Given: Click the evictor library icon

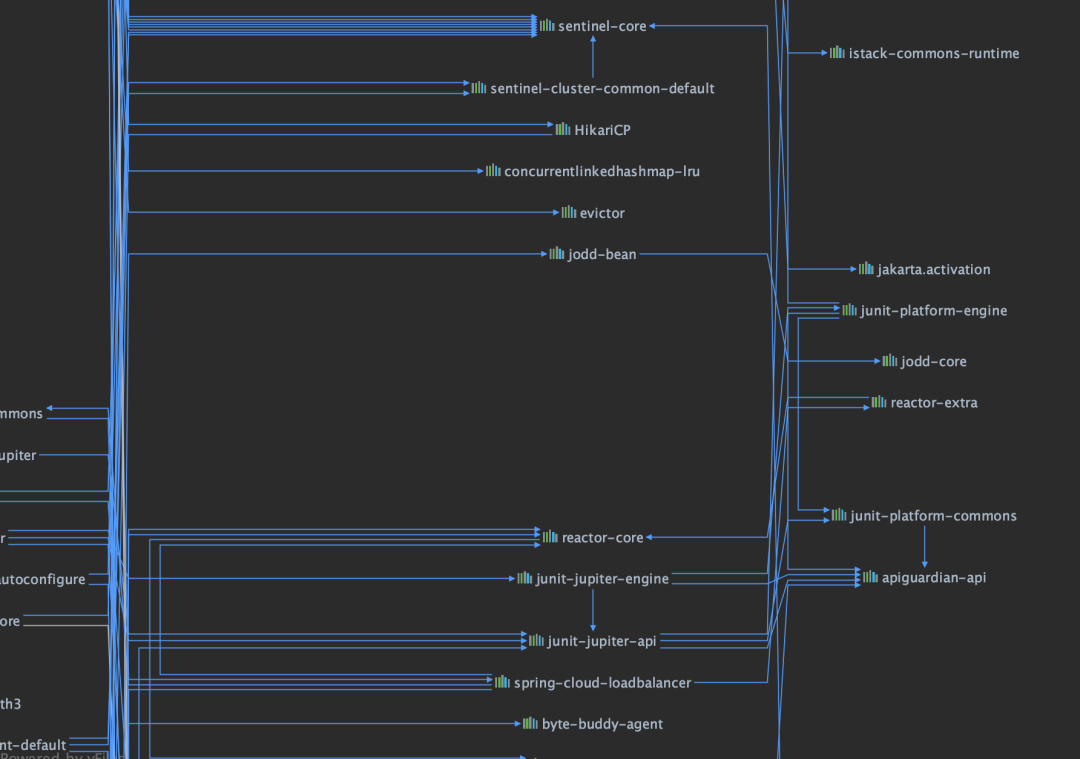Looking at the screenshot, I should (x=569, y=212).
